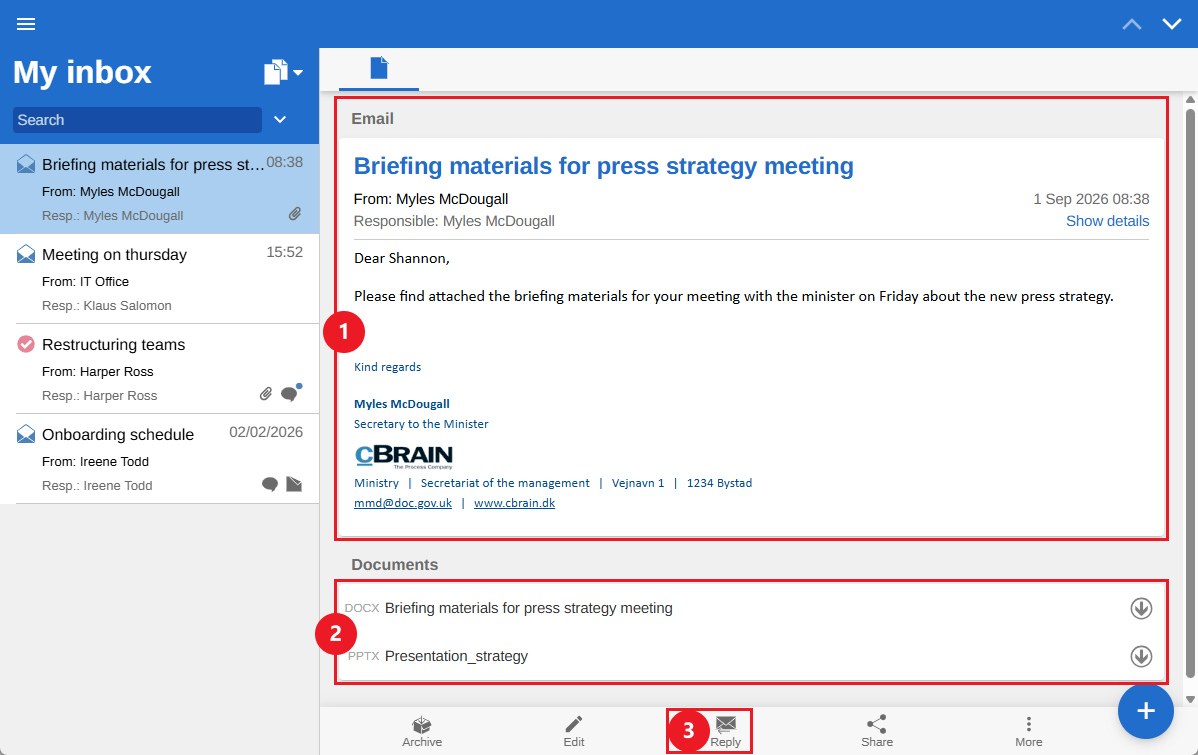Screen dimensions: 1198x755
Task: Click the sent-mail icon on Onboarding schedule
Action: click(x=294, y=484)
